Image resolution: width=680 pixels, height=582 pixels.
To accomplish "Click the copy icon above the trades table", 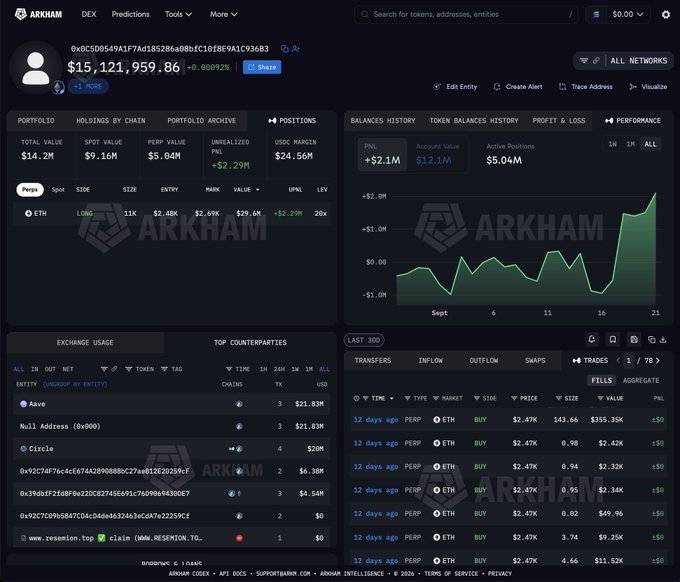I will 651,340.
